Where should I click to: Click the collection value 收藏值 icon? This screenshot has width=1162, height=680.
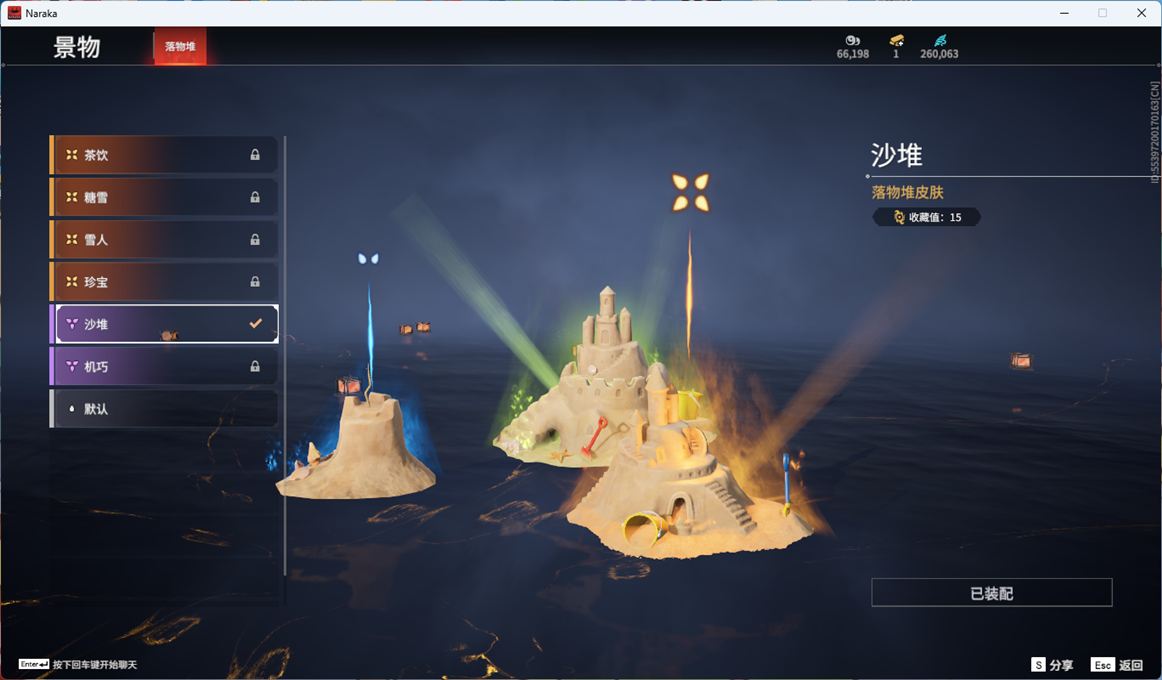tap(899, 217)
